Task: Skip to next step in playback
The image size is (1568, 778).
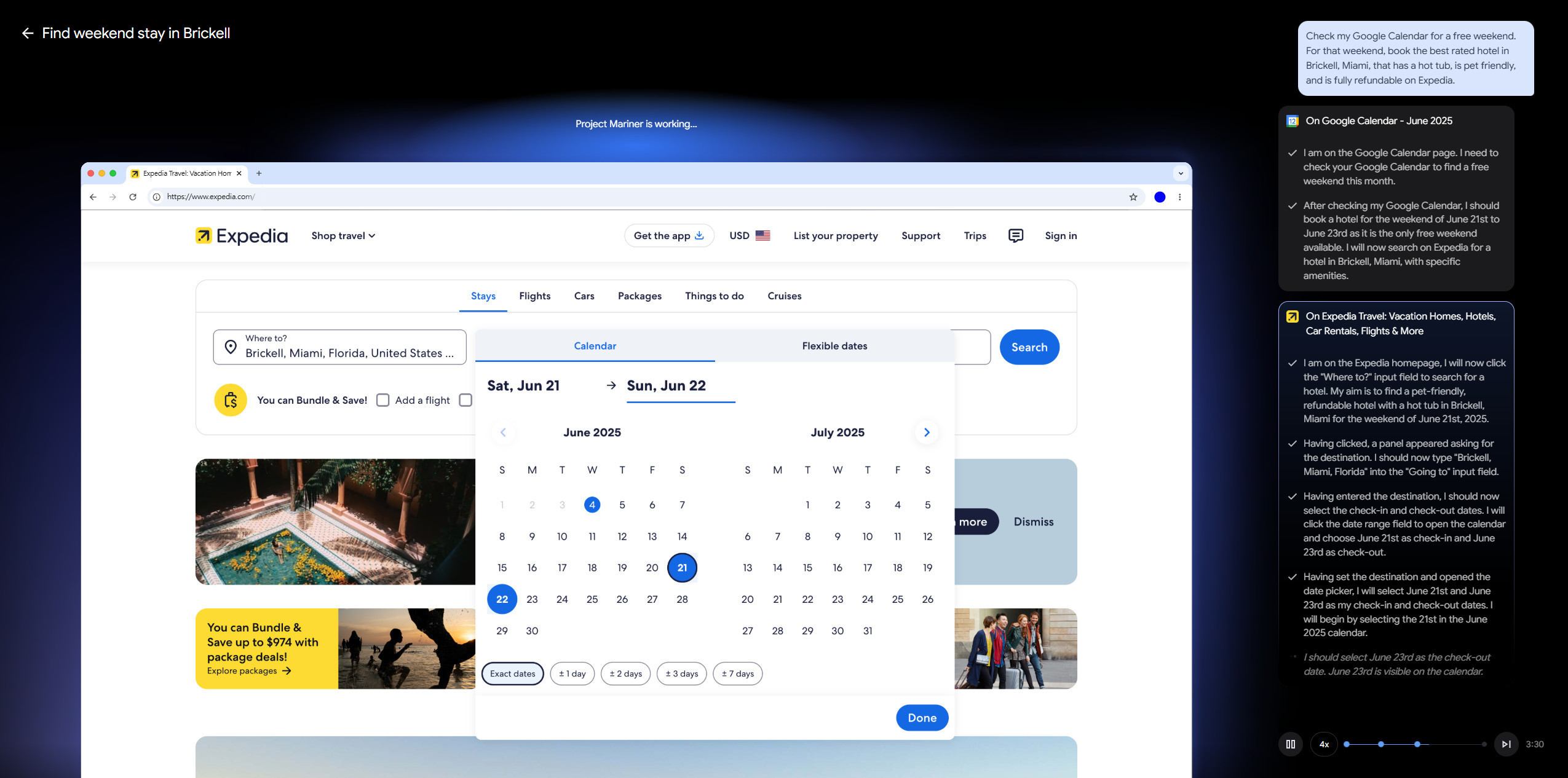Action: [x=1506, y=744]
